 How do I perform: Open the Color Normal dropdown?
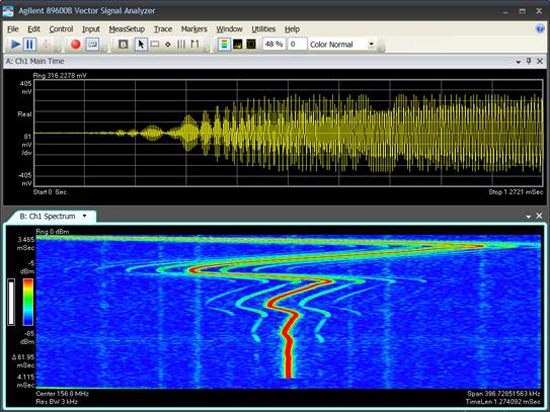coord(371,44)
